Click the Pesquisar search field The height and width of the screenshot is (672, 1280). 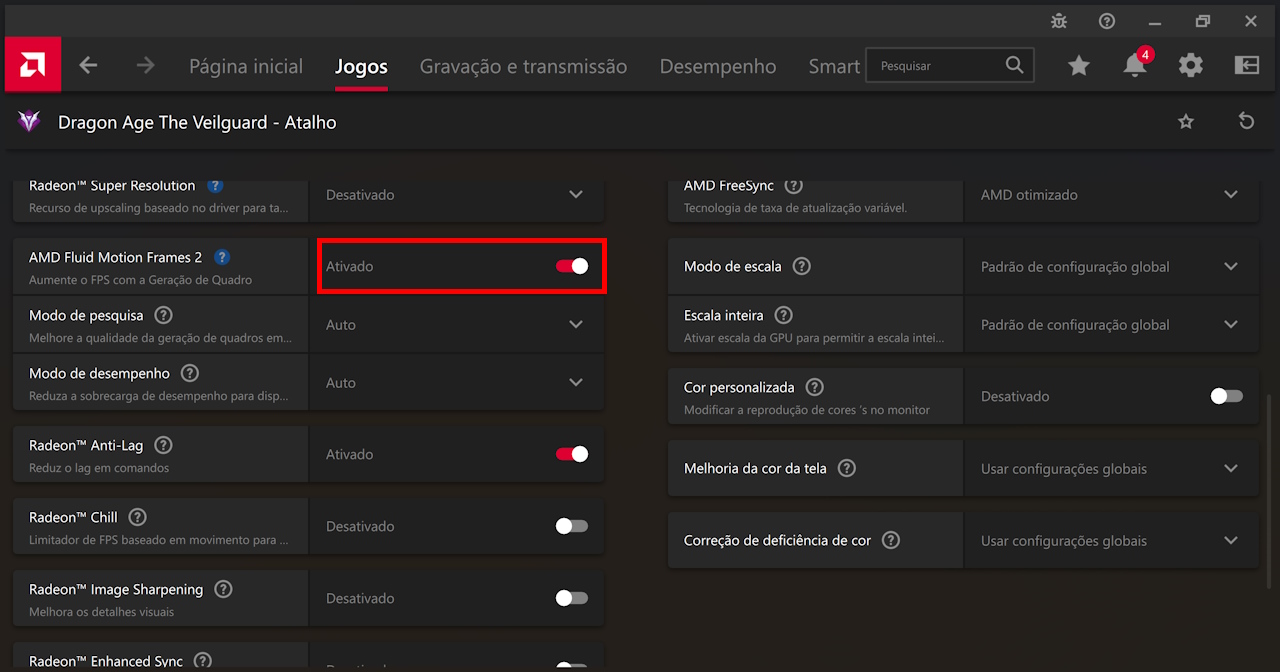click(x=937, y=66)
